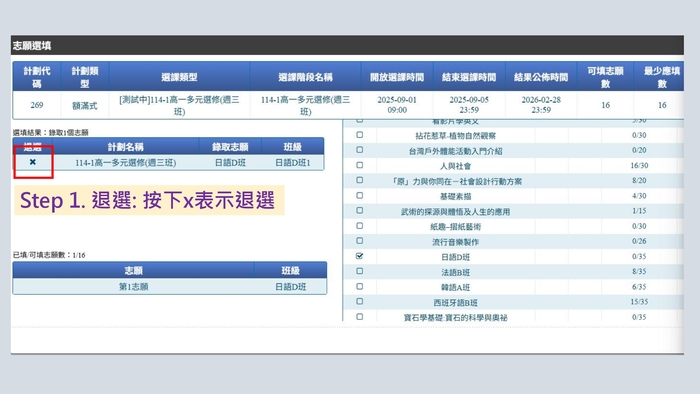Click the 計劃代碼 column header
Screen dimensions: 700x394
click(x=37, y=77)
